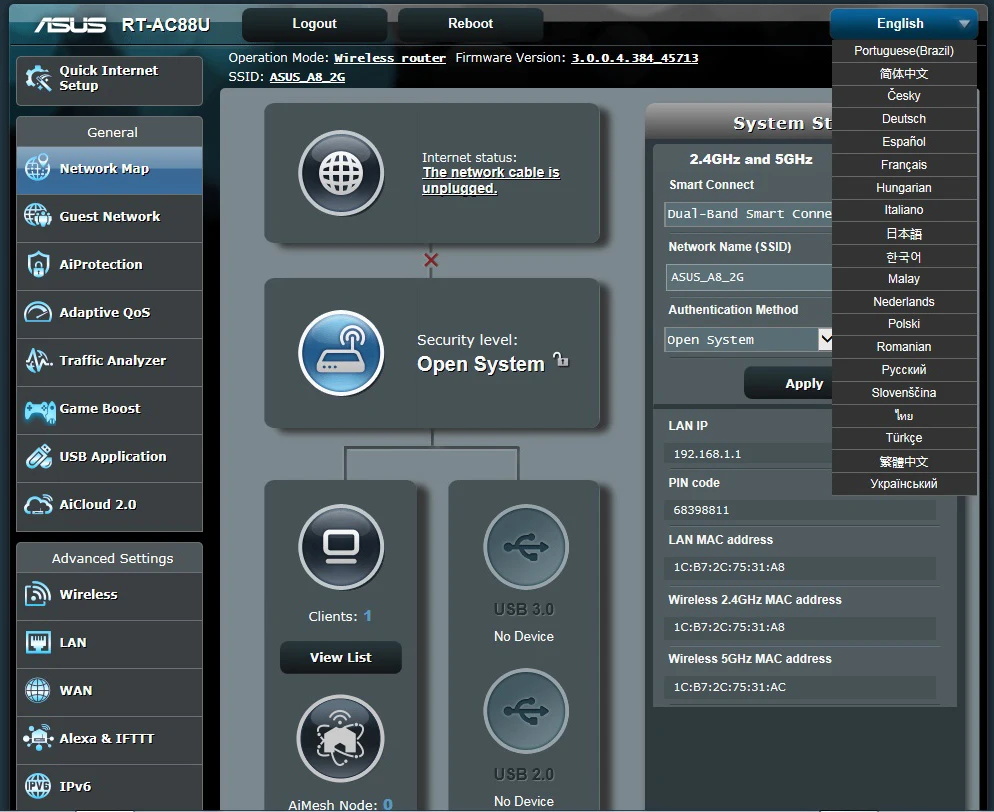Image resolution: width=994 pixels, height=812 pixels.
Task: Click the AiMesh Node icon
Action: click(340, 738)
